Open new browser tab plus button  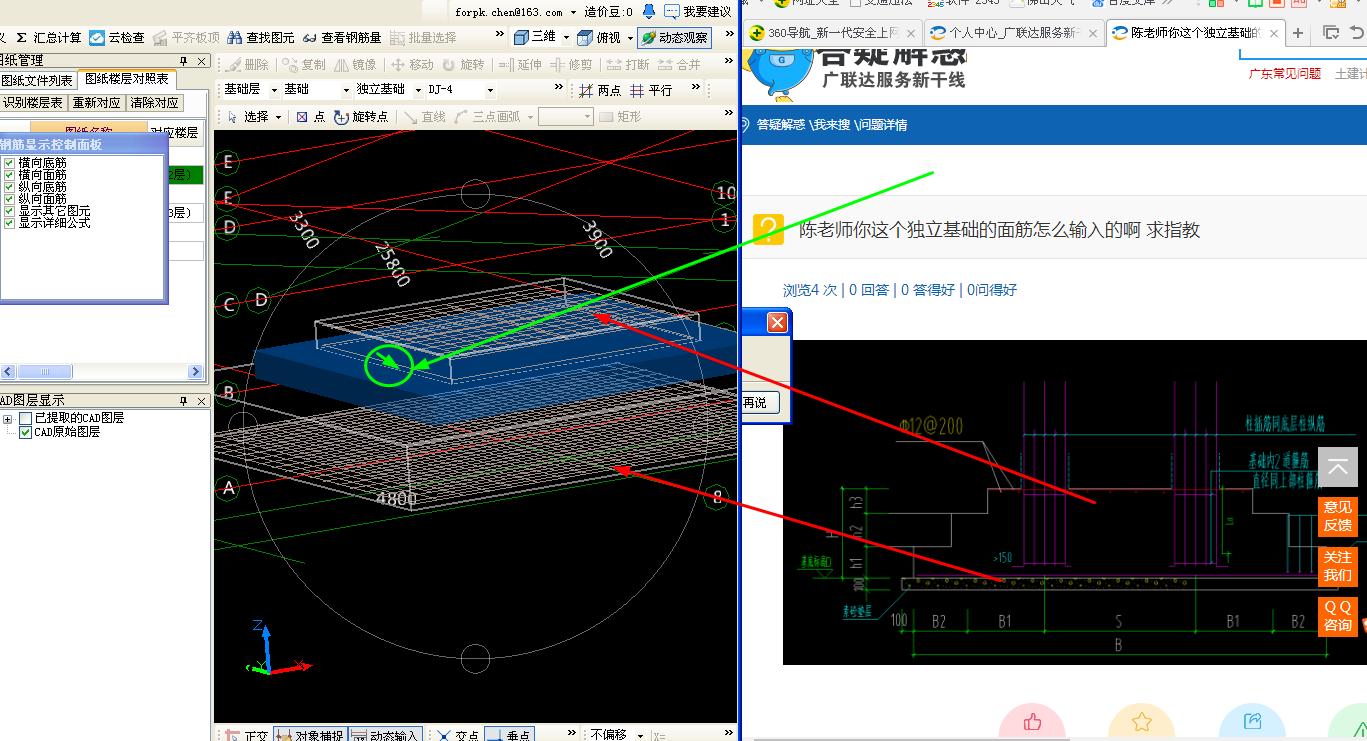(1298, 33)
